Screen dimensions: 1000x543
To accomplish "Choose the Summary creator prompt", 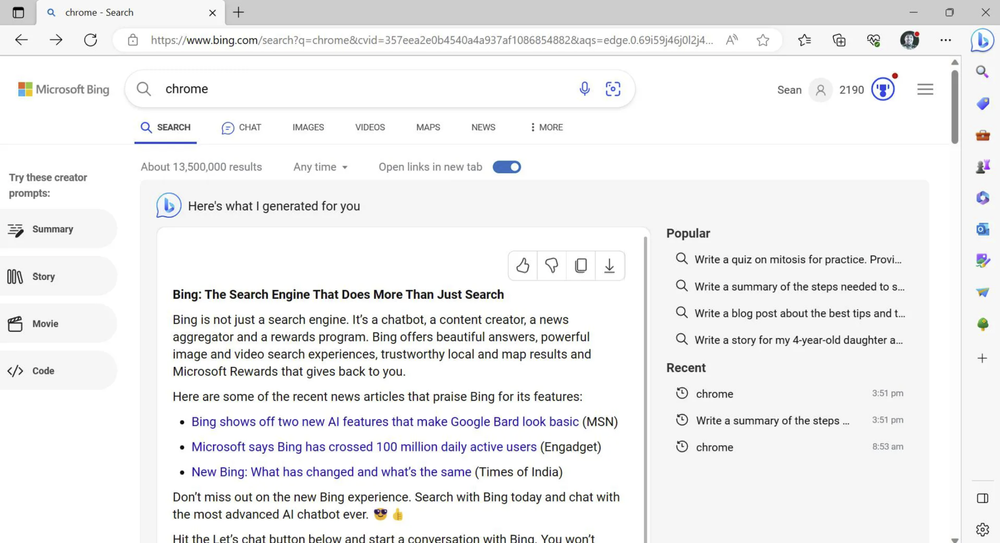I will click(58, 229).
